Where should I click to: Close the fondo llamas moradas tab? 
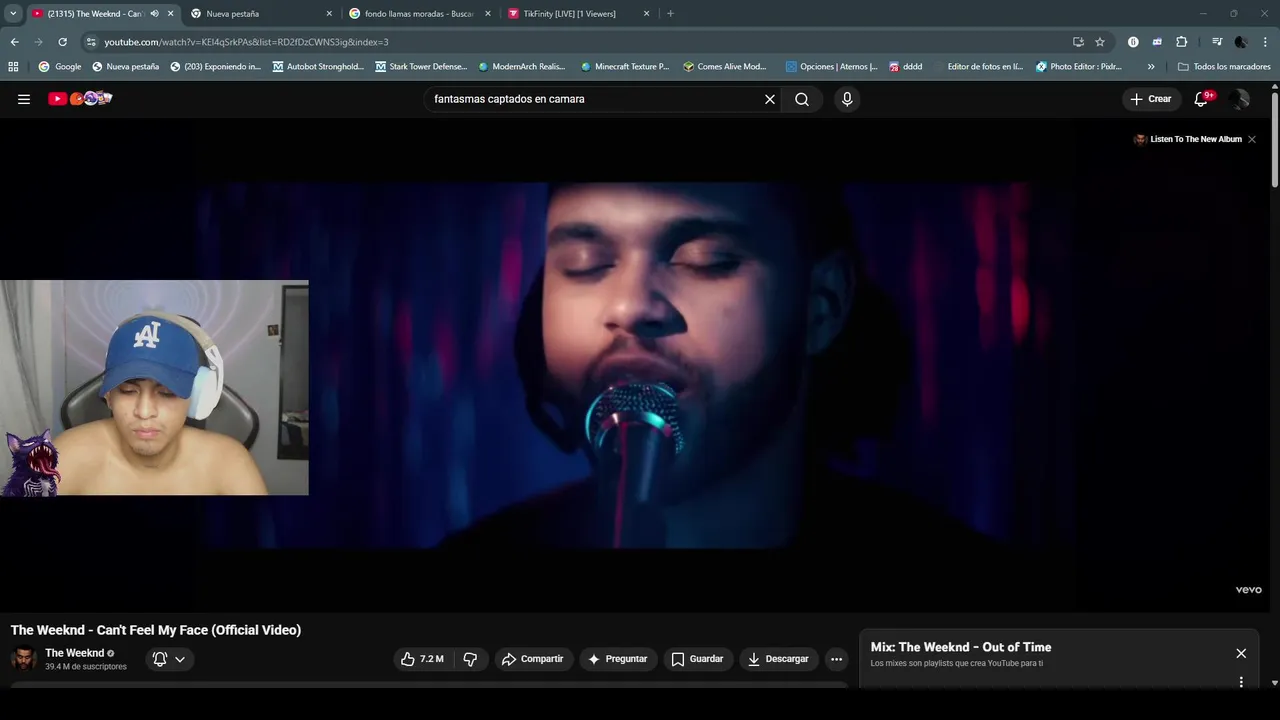point(488,14)
